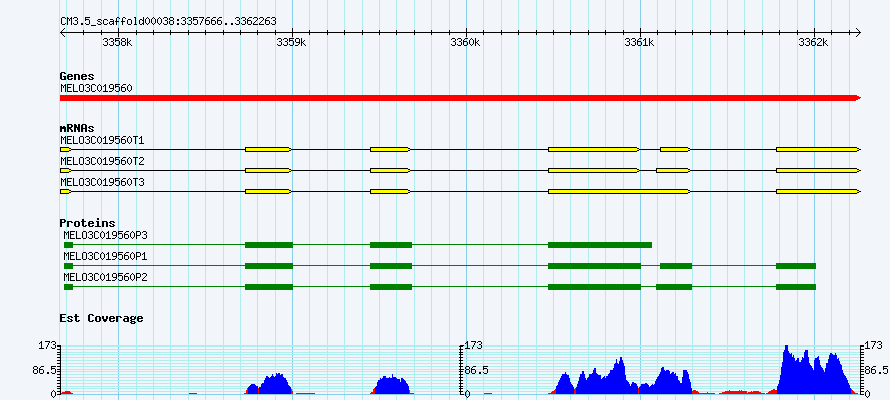The height and width of the screenshot is (400, 890).
Task: Click the tiny first exon of MELO3C019560T2
Action: click(x=65, y=170)
